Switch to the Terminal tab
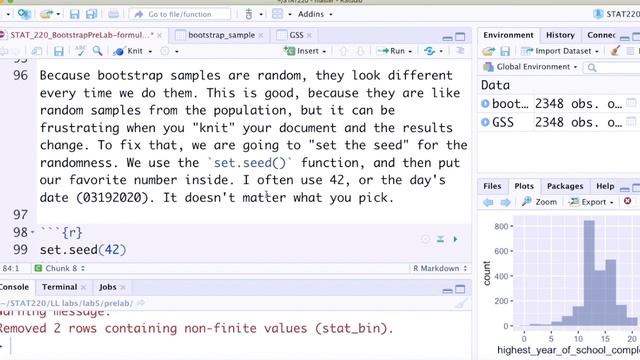Screen dimensions: 640x360 pos(59,287)
